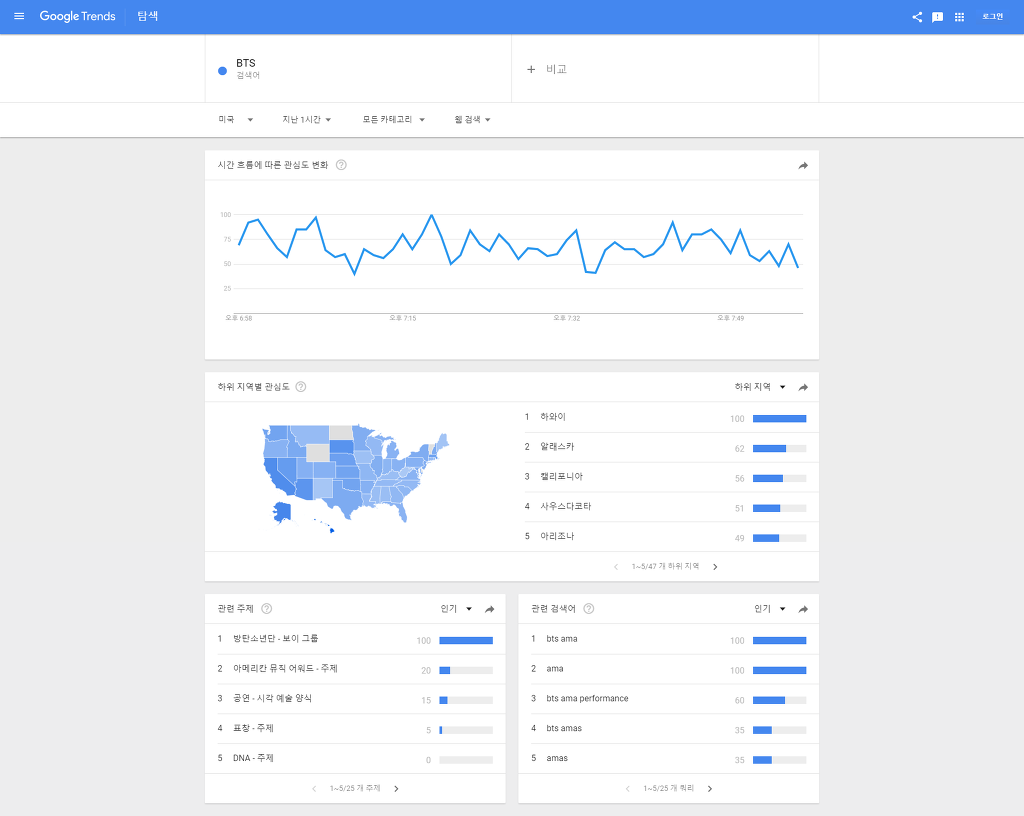Go to next page of related queries
Image resolution: width=1024 pixels, height=816 pixels.
click(710, 789)
